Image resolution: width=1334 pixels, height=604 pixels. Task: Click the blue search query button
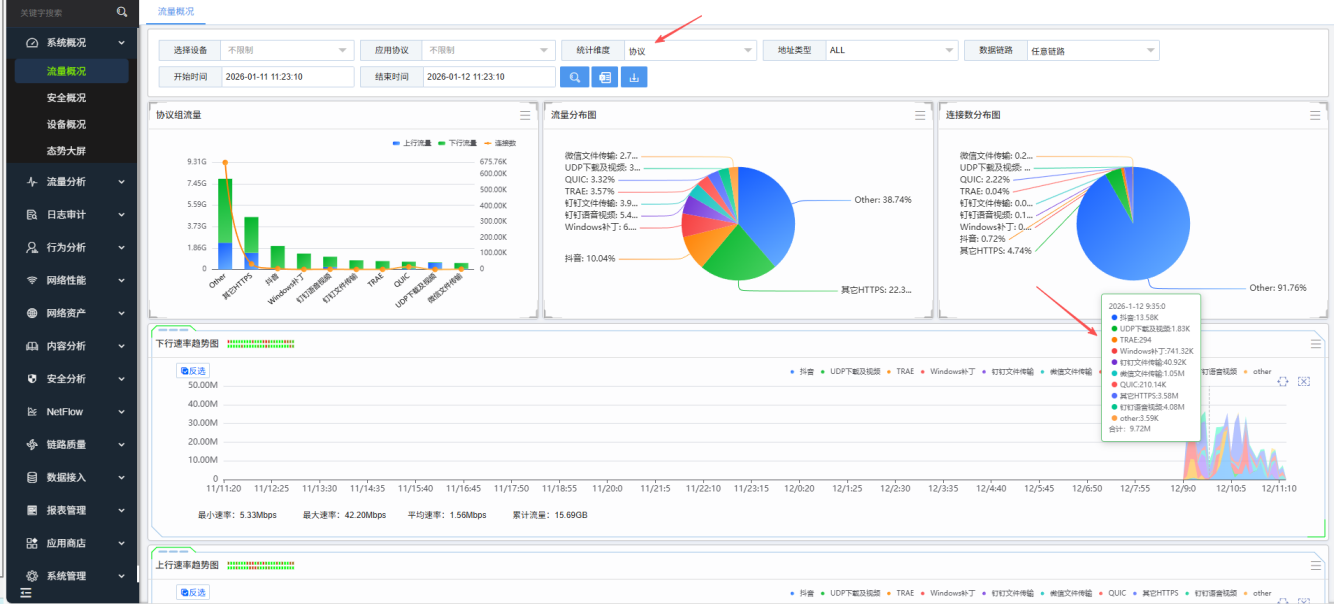[575, 77]
